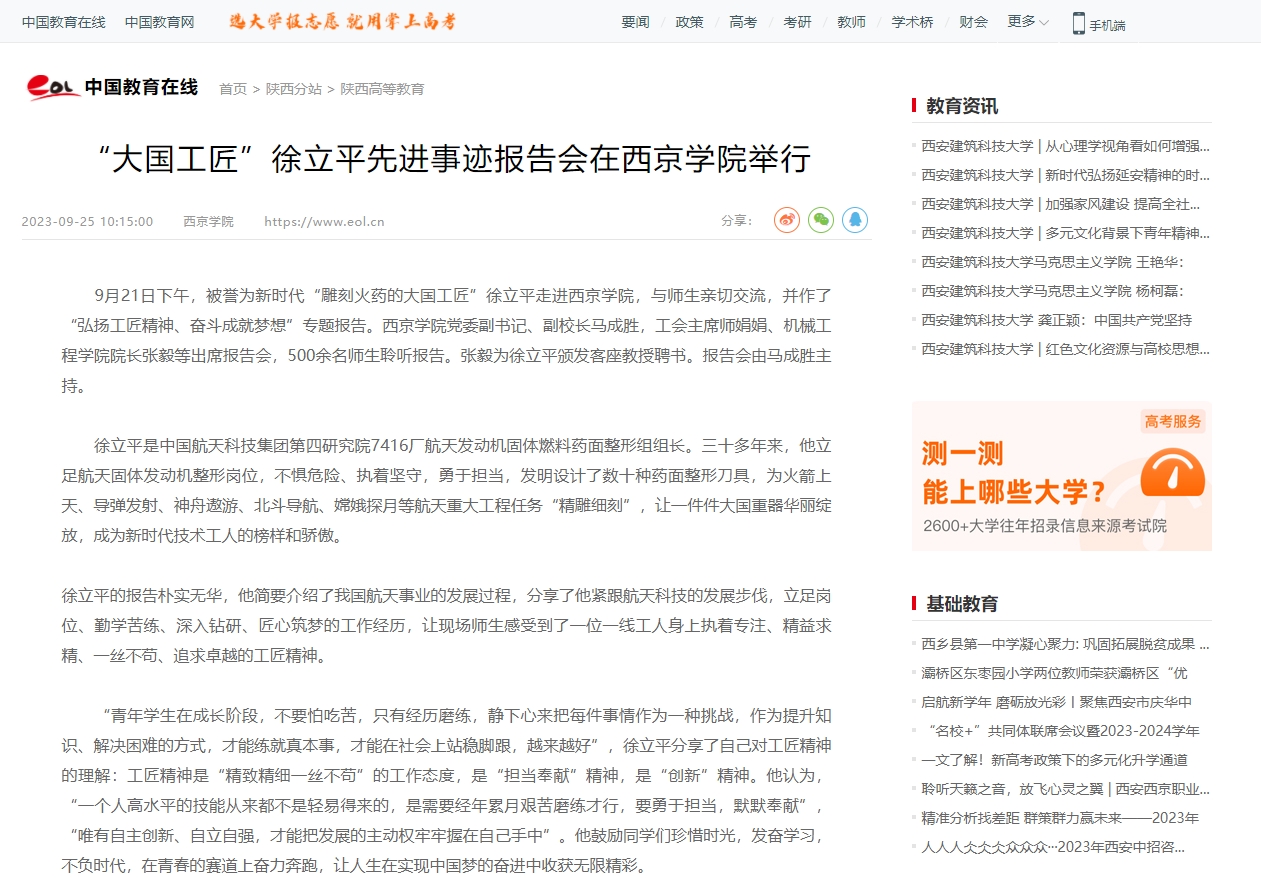Share article via QQ icon

[x=855, y=220]
